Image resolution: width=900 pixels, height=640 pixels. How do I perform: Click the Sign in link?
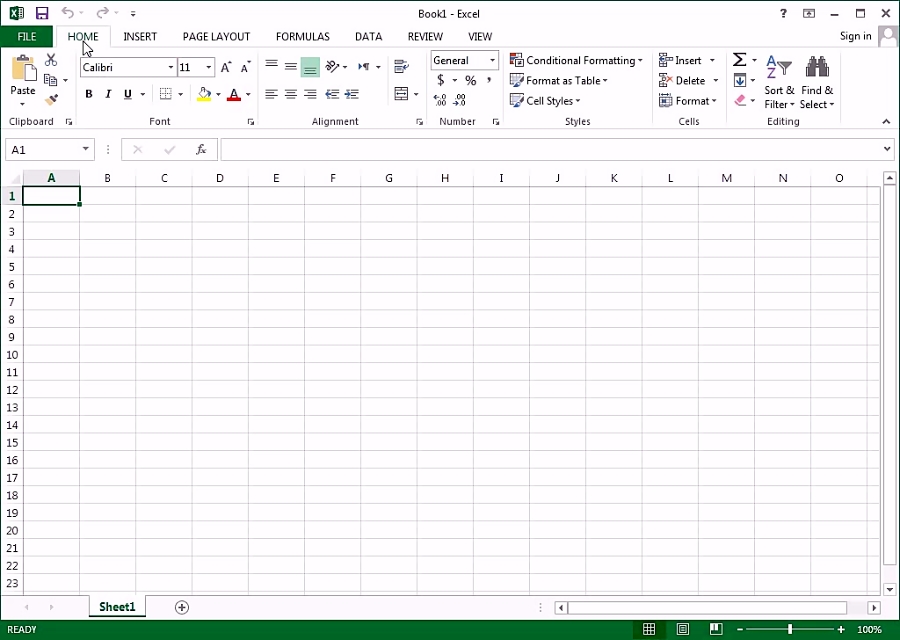(x=855, y=36)
